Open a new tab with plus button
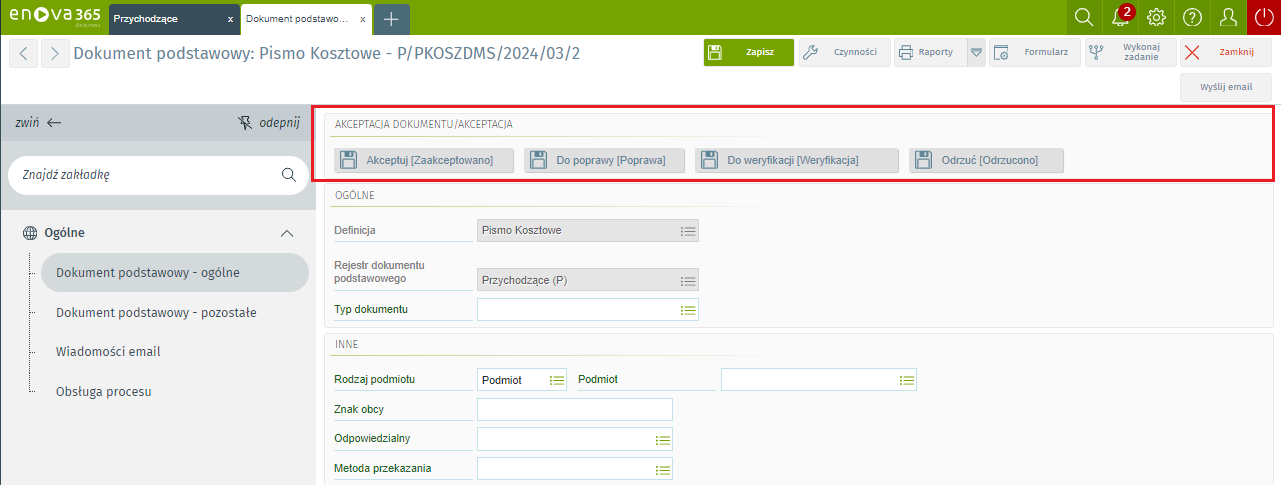The image size is (1281, 485). pyautogui.click(x=392, y=19)
